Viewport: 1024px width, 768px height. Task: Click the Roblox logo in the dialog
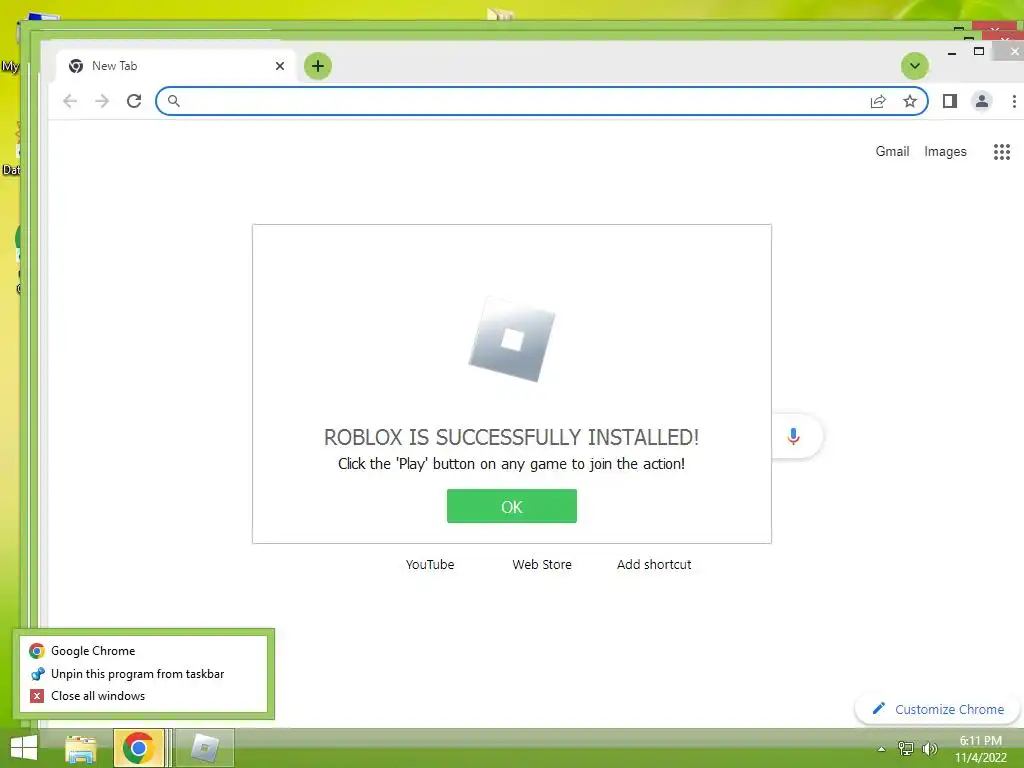[512, 340]
